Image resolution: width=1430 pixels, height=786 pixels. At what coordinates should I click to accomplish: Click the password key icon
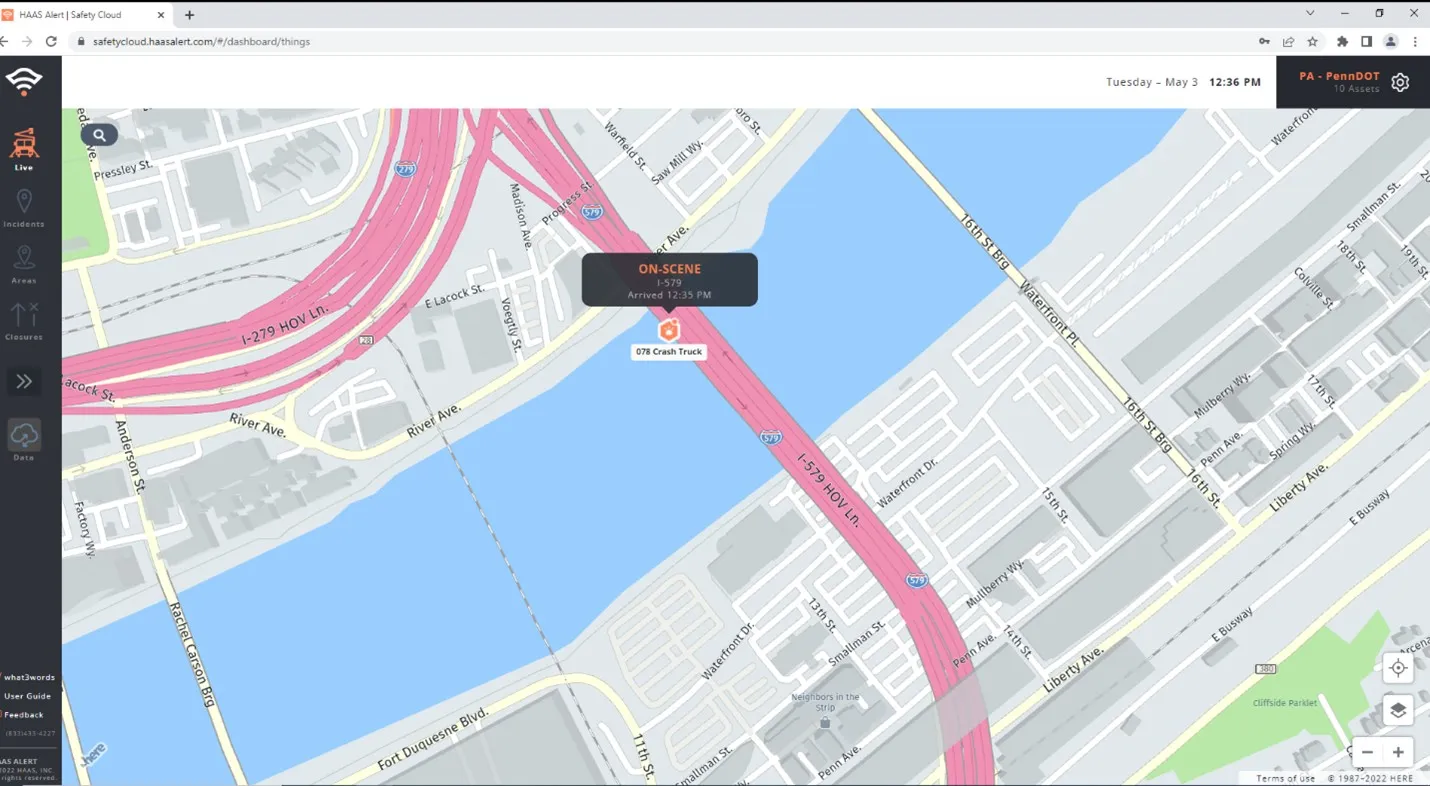pos(1265,42)
